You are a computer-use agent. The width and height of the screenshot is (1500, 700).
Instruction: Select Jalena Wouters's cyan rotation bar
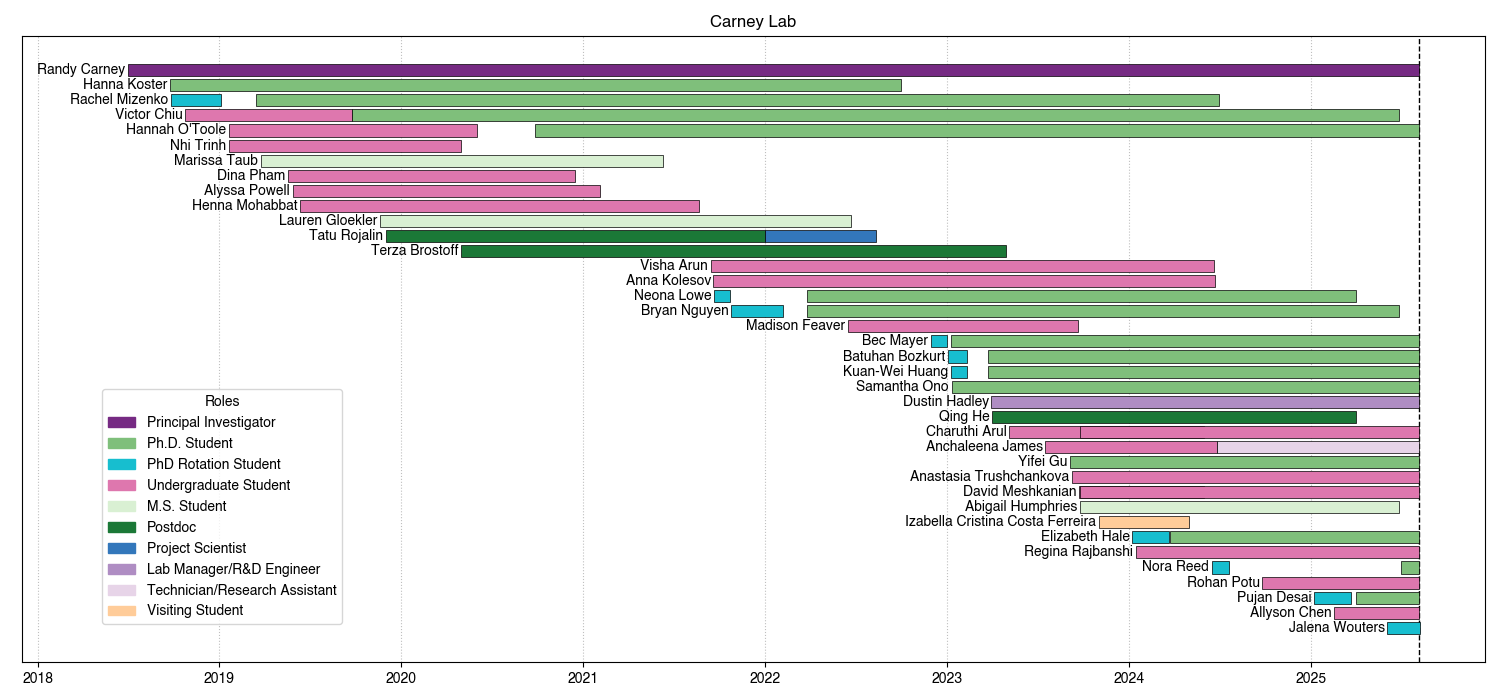tap(1403, 628)
